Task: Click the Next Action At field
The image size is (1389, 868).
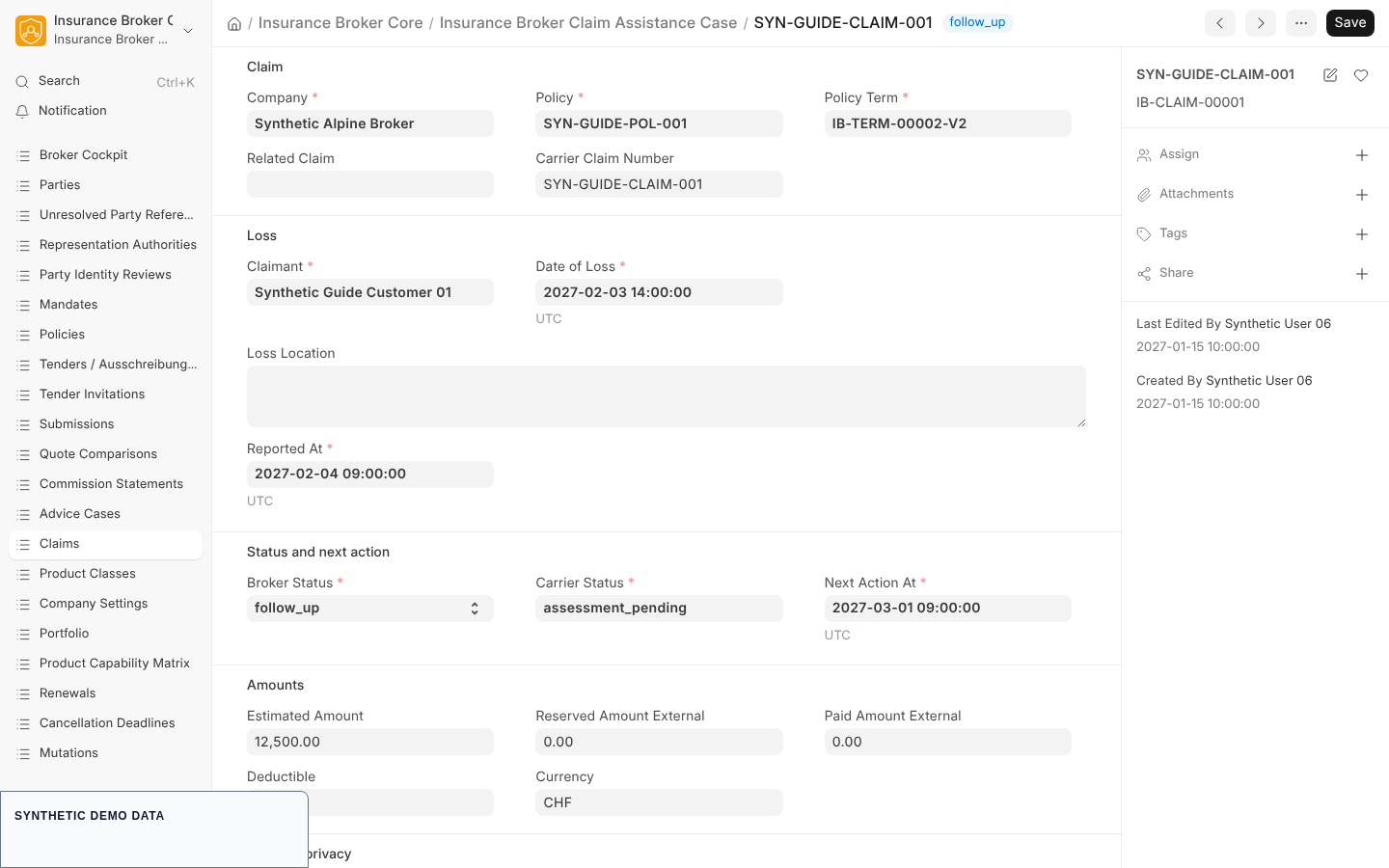Action: coord(947,609)
